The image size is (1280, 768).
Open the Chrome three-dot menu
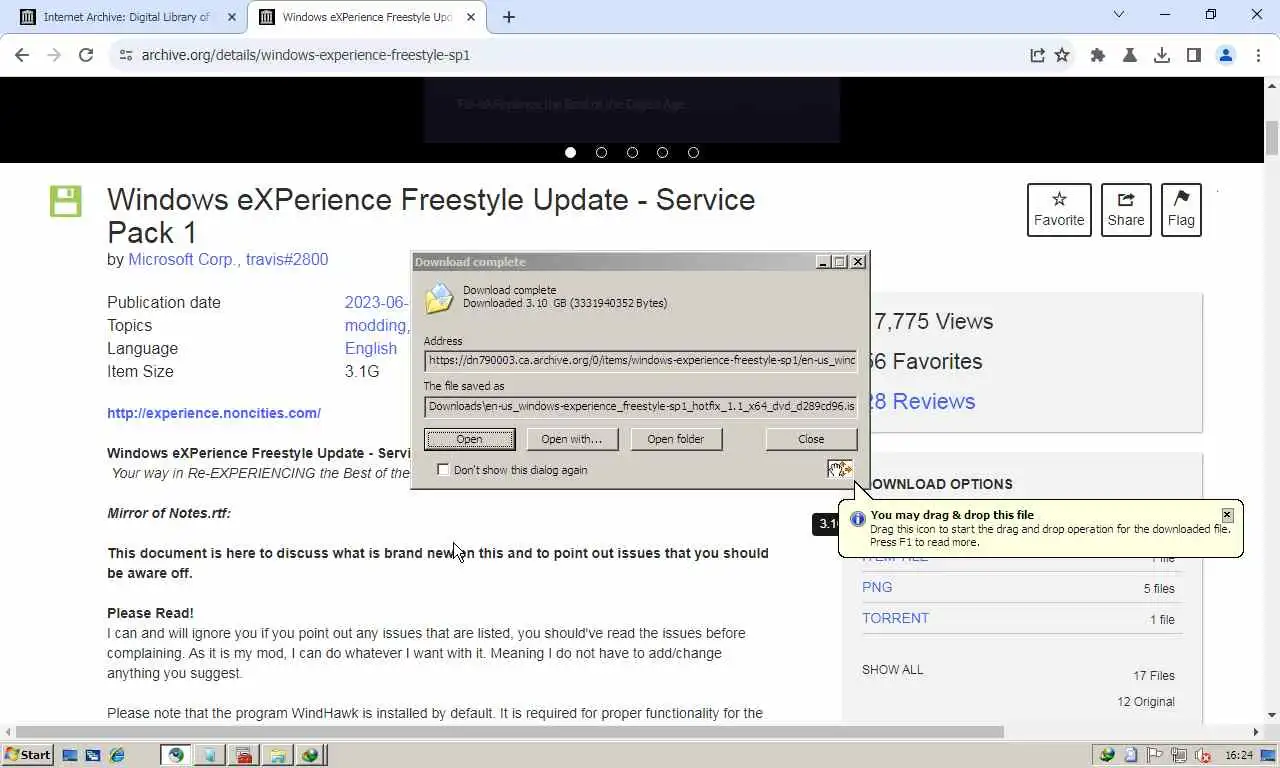click(x=1258, y=55)
